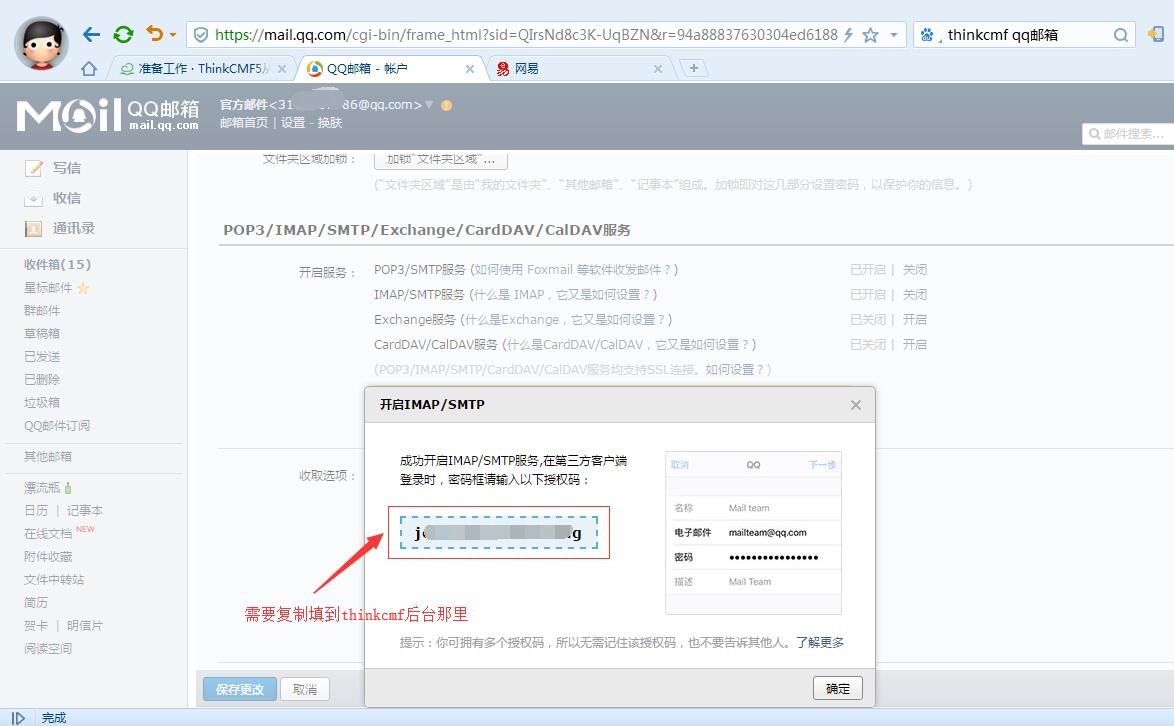
Task: Click the yellow dot icon next to account
Action: 446,106
